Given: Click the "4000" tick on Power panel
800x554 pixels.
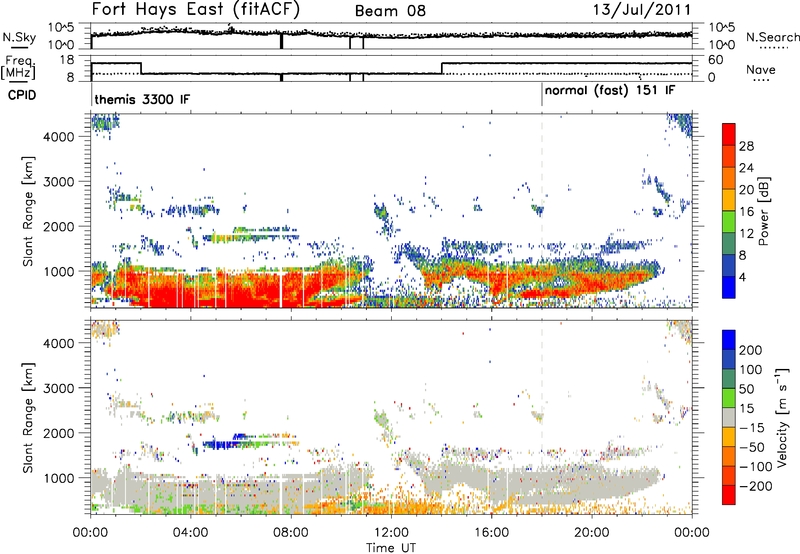Looking at the screenshot, I should [x=59, y=137].
